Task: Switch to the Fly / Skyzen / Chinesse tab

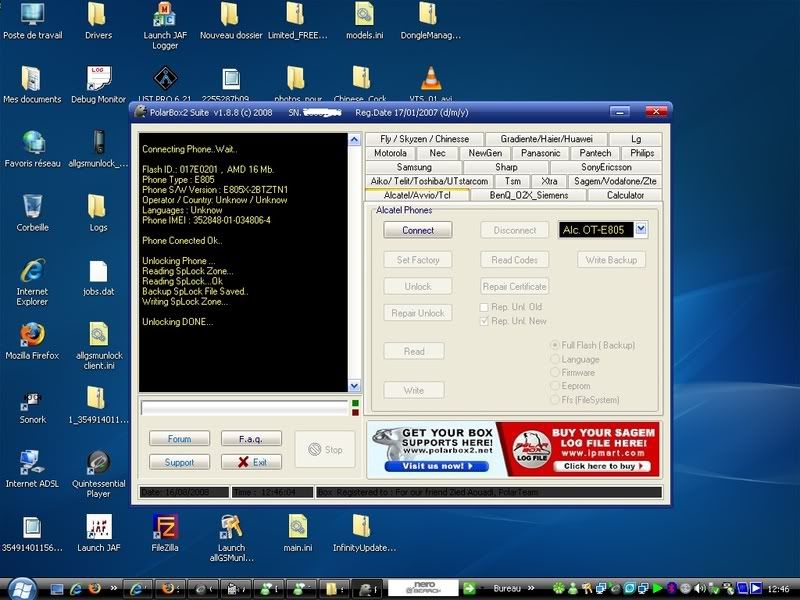Action: [424, 139]
